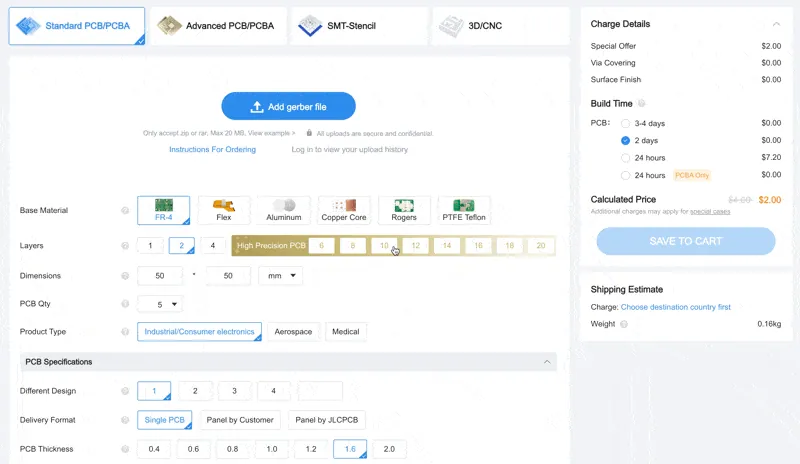Image resolution: width=800 pixels, height=464 pixels.
Task: Open the SMT-Stencil tab
Action: click(x=359, y=26)
